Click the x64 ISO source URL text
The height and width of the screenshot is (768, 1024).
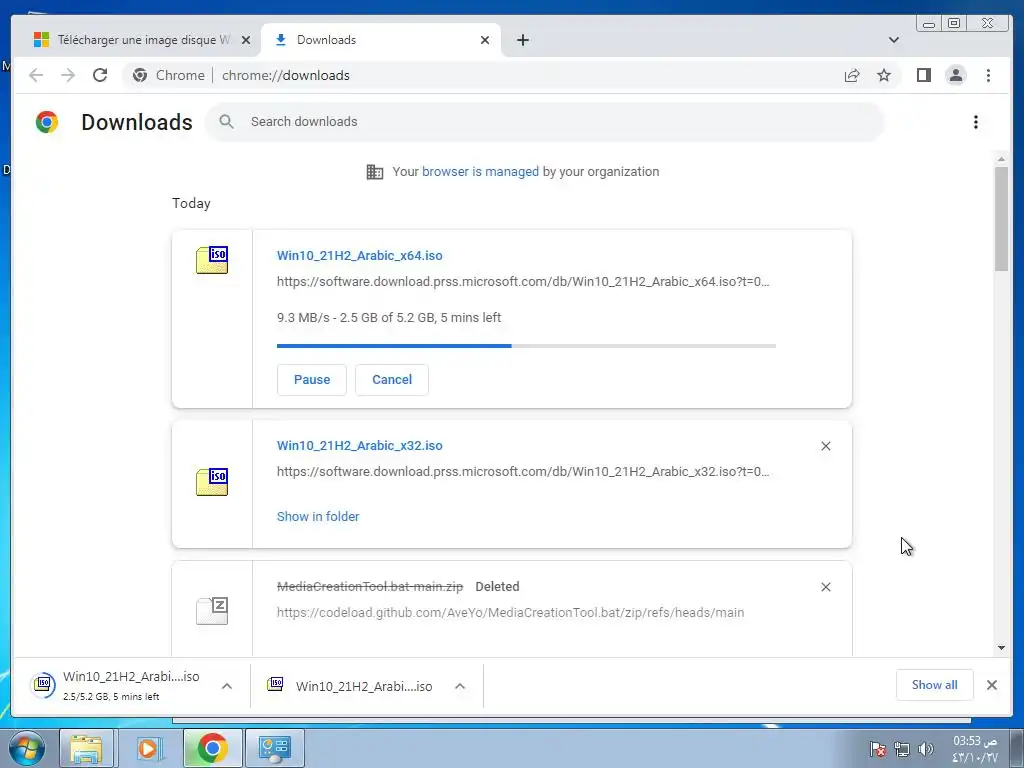(x=523, y=281)
